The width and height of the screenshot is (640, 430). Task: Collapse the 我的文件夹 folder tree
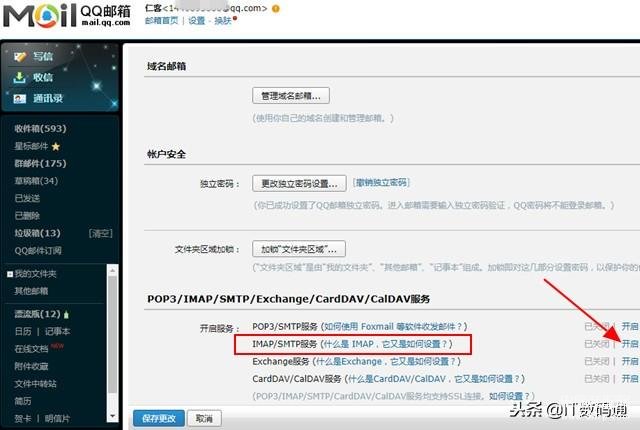(x=10, y=274)
